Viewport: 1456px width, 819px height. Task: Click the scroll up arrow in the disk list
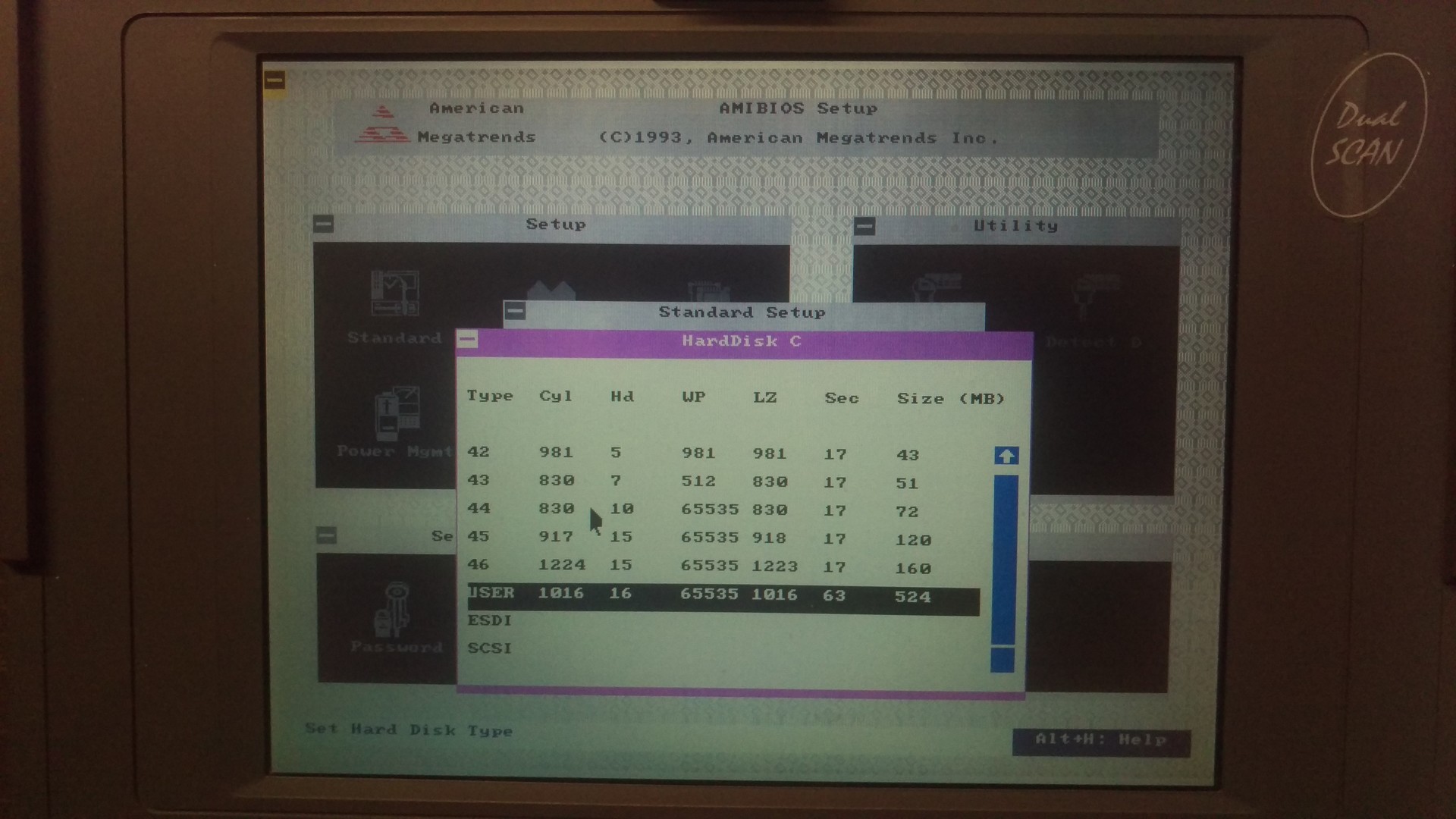tap(1006, 456)
